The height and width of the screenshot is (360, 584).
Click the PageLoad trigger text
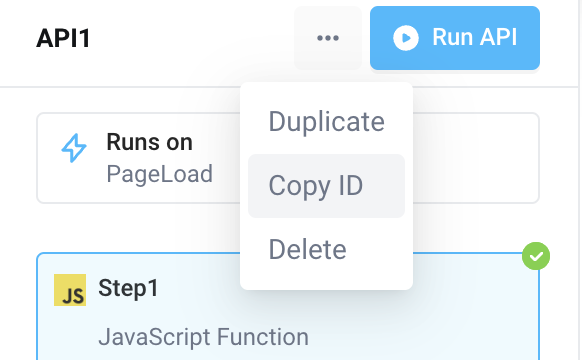coord(159,174)
